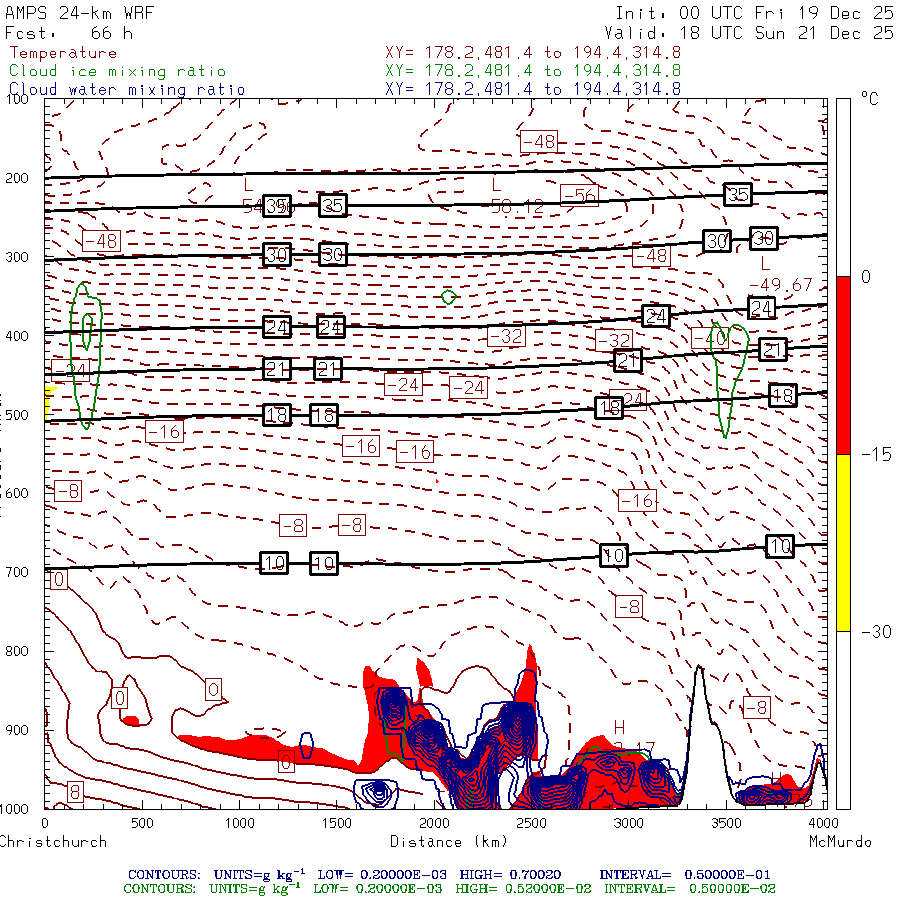
Task: Click the blue 'INTERVAL= 0.50000E-01' text
Action: [x=685, y=875]
